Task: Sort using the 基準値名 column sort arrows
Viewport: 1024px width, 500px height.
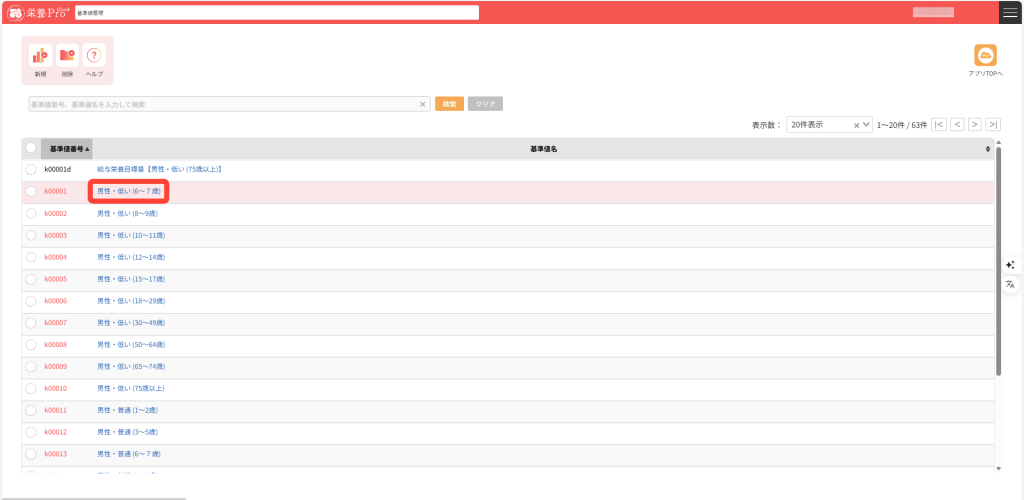Action: click(x=988, y=149)
